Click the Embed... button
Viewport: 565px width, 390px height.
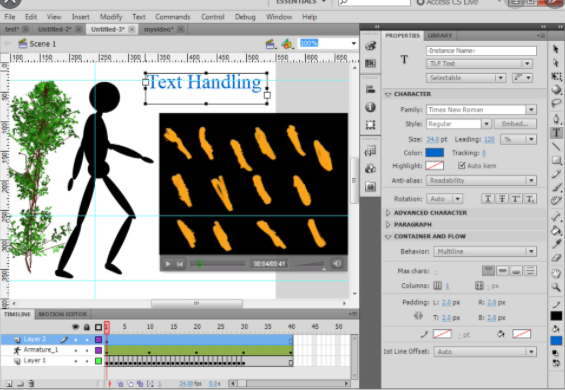pos(515,124)
